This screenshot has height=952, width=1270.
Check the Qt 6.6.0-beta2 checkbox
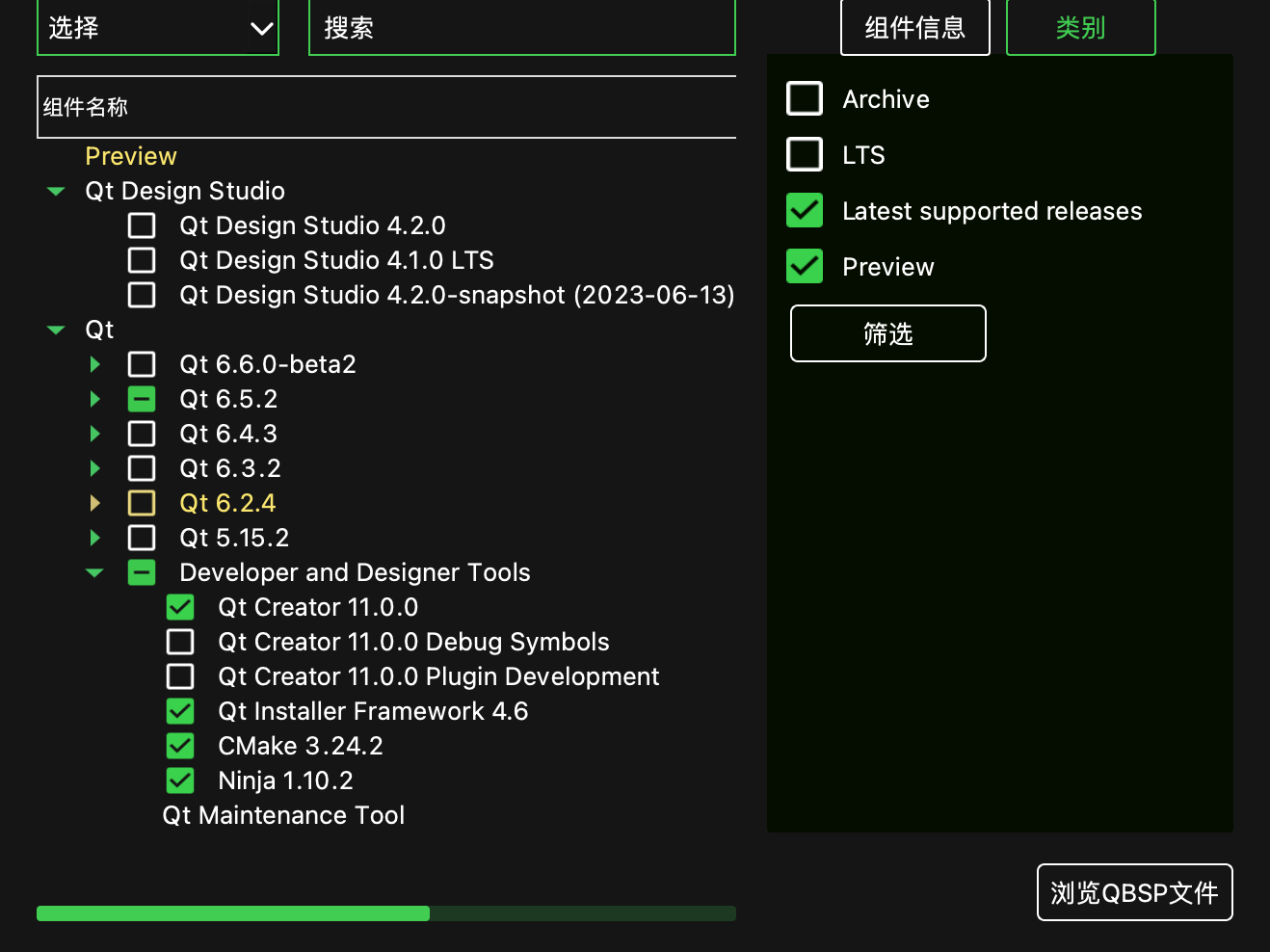click(x=142, y=364)
